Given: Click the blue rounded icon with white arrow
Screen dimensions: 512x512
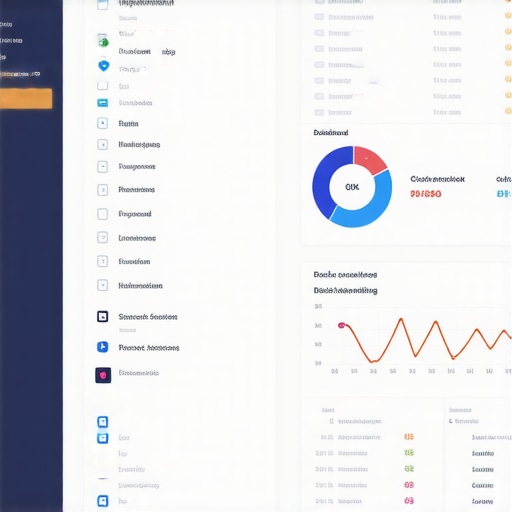Looking at the screenshot, I should (x=103, y=347).
